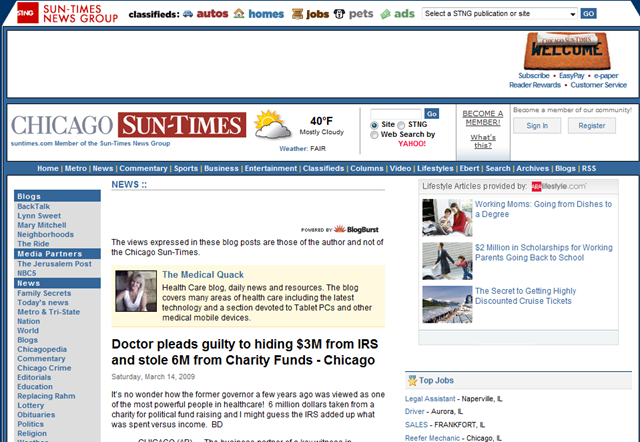Click the Register button
Screen dimensions: 640x442
[x=592, y=126]
